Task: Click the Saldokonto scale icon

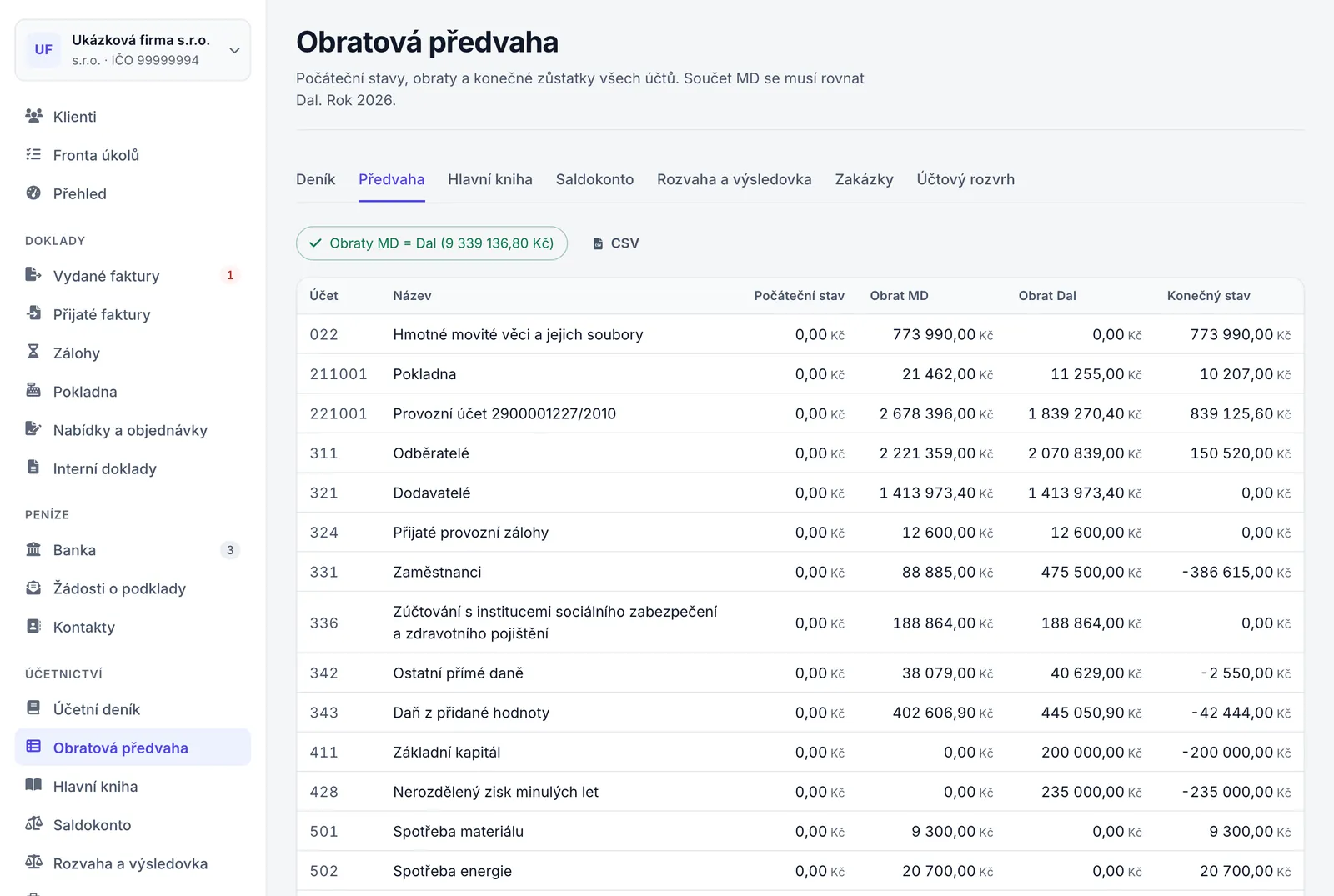Action: click(33, 823)
